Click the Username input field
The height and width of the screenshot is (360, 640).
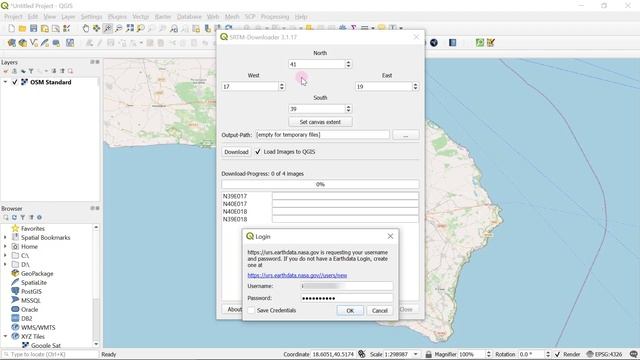pos(347,286)
